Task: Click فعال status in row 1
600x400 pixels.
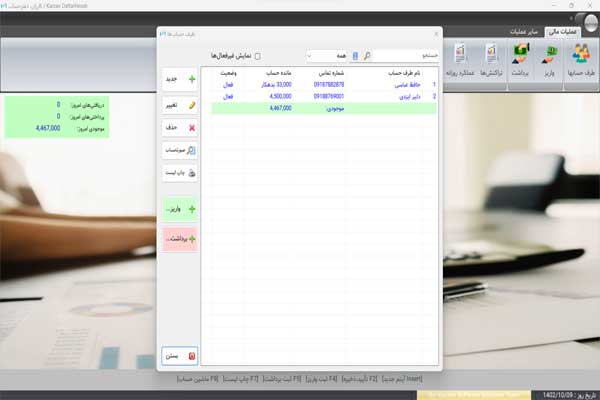Action: coord(228,85)
